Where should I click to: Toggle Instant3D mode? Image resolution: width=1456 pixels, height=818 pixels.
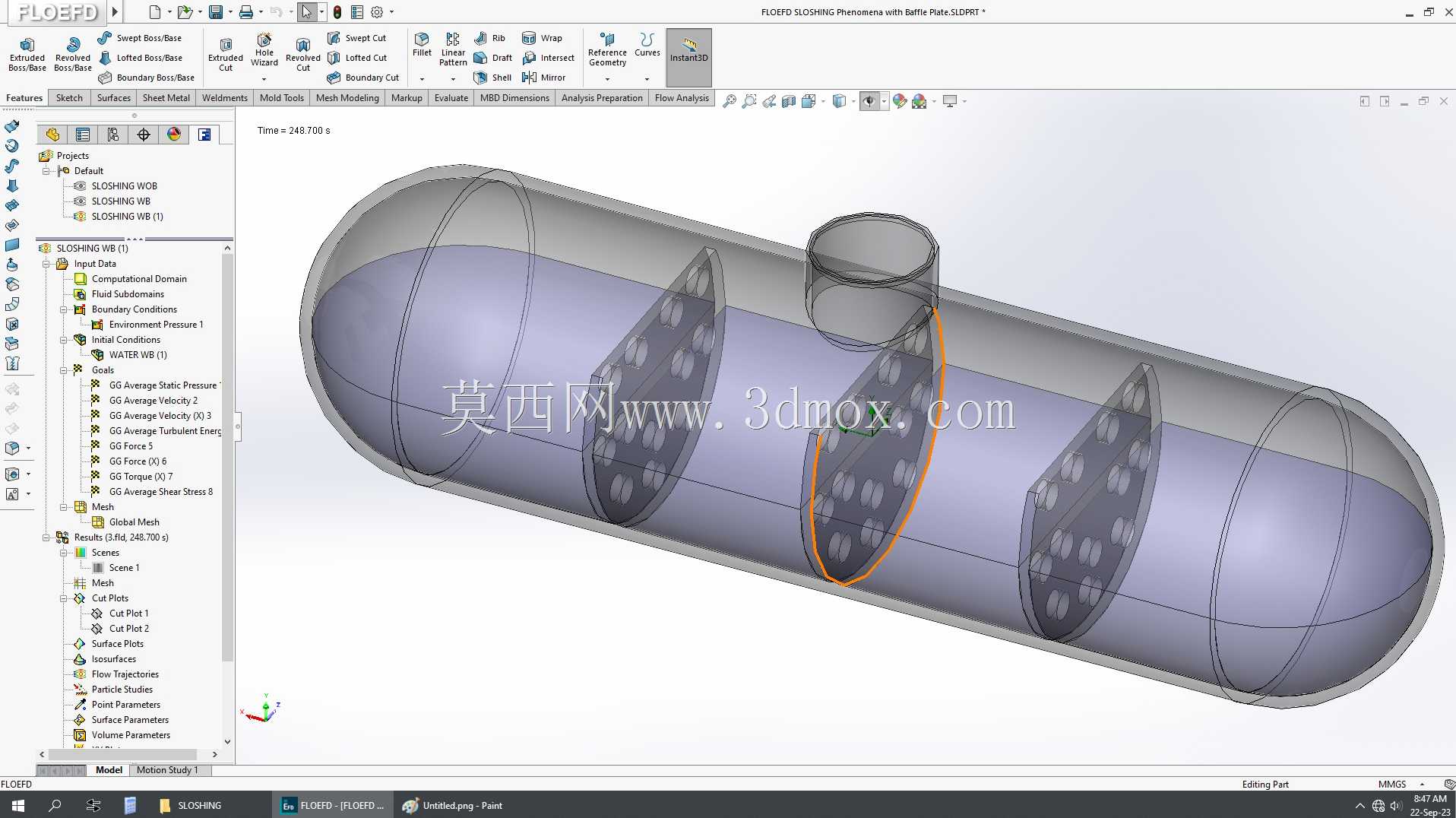click(689, 57)
